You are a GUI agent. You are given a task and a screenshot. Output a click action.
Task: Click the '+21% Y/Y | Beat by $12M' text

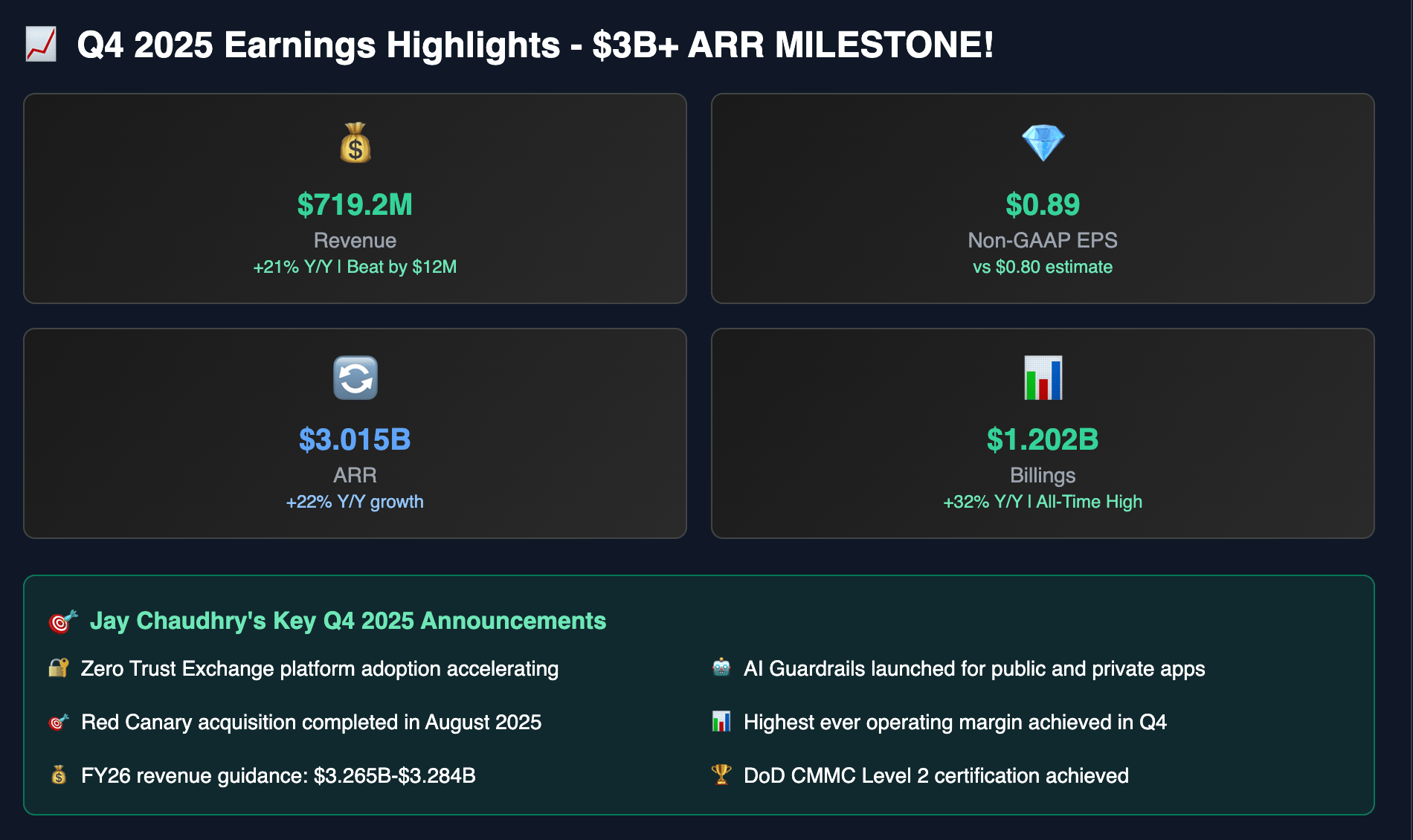pos(355,267)
